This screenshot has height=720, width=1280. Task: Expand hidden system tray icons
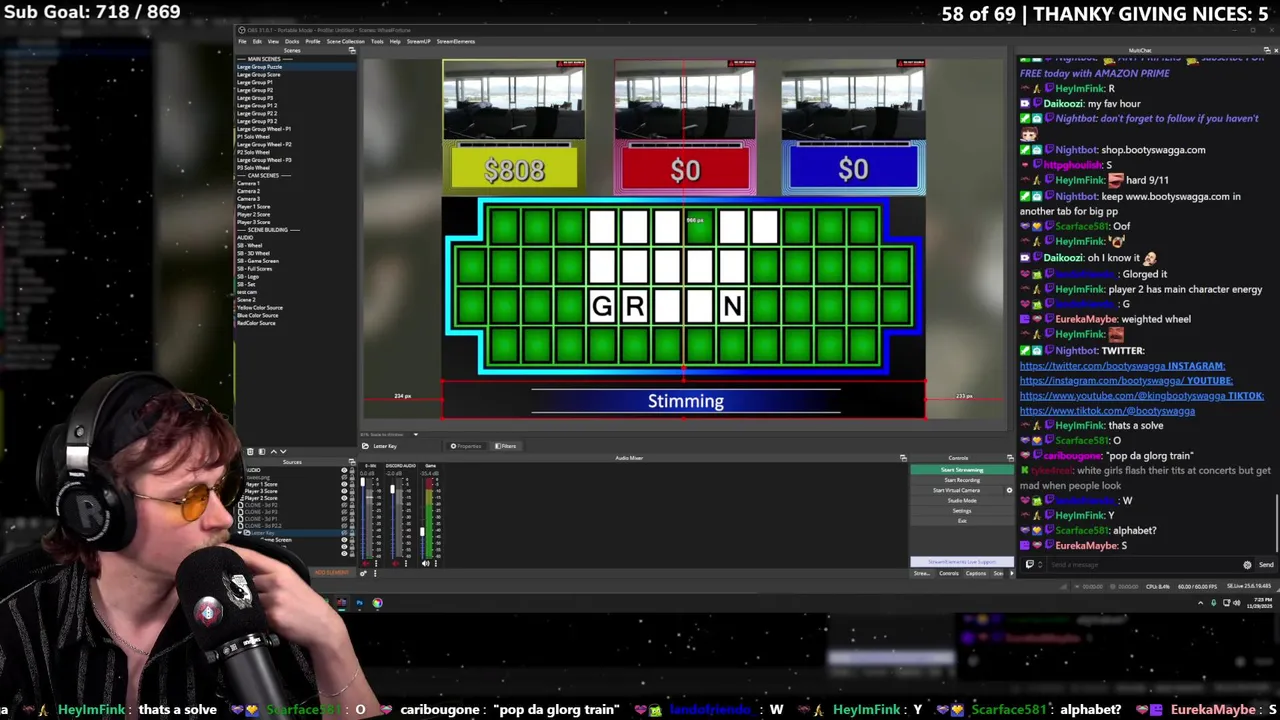click(x=1200, y=603)
